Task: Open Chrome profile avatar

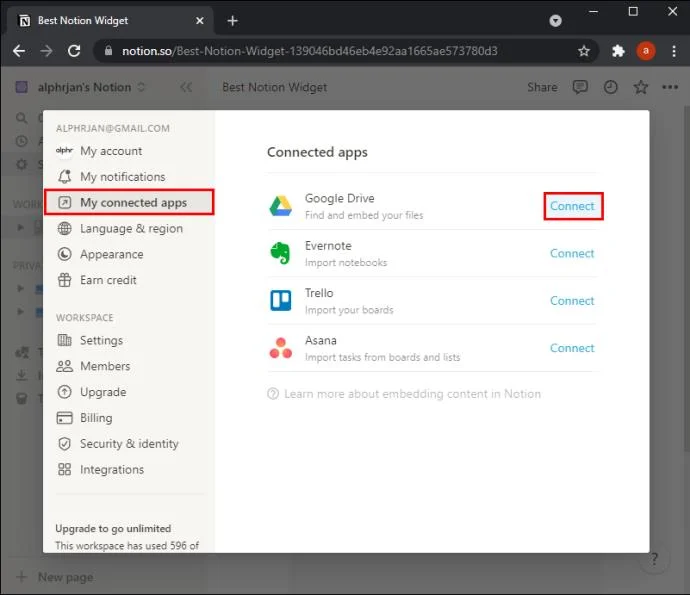Action: coord(646,51)
